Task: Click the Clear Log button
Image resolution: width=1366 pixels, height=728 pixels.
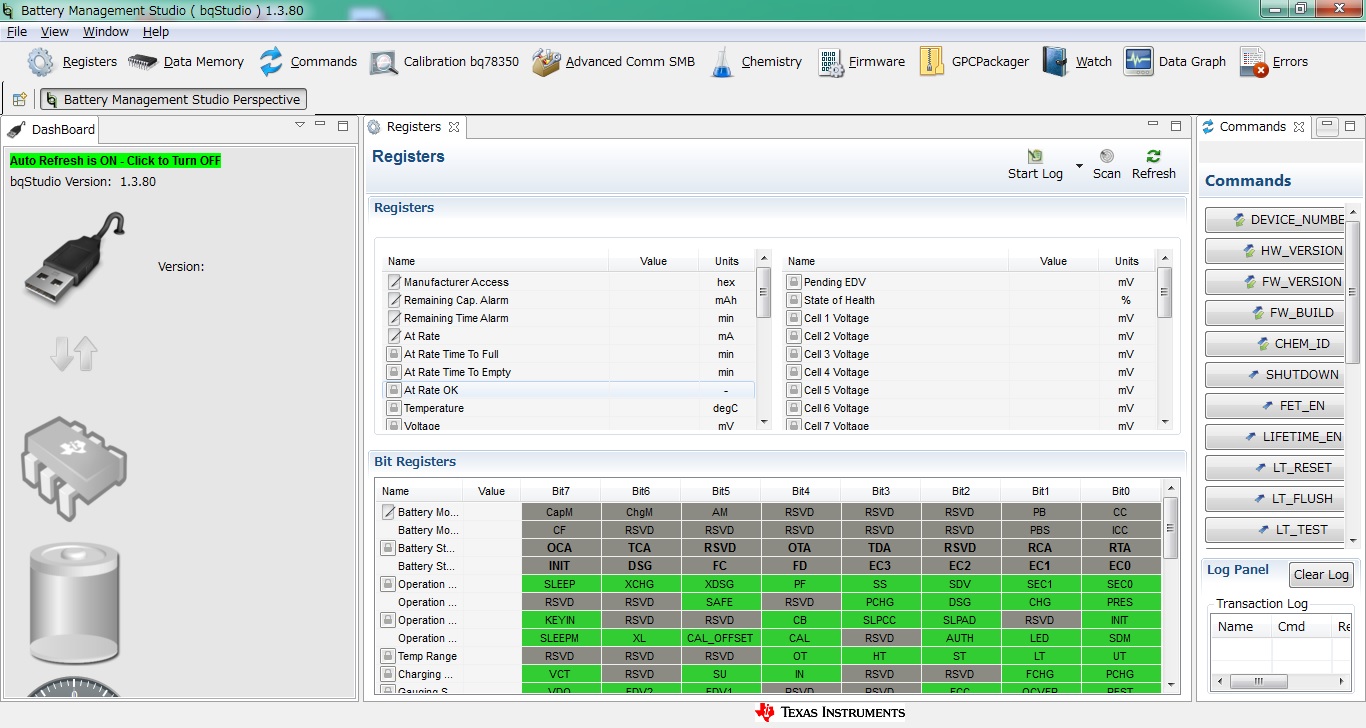Action: tap(1321, 574)
